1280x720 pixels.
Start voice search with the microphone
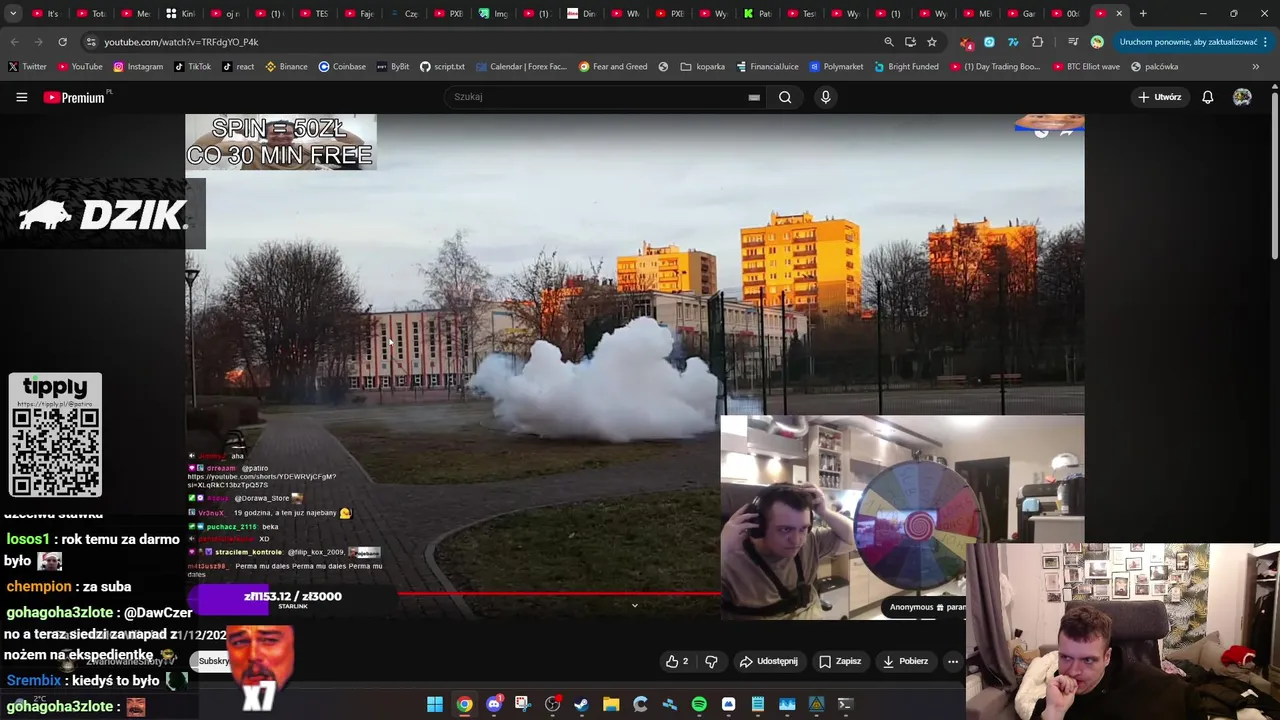(x=825, y=97)
